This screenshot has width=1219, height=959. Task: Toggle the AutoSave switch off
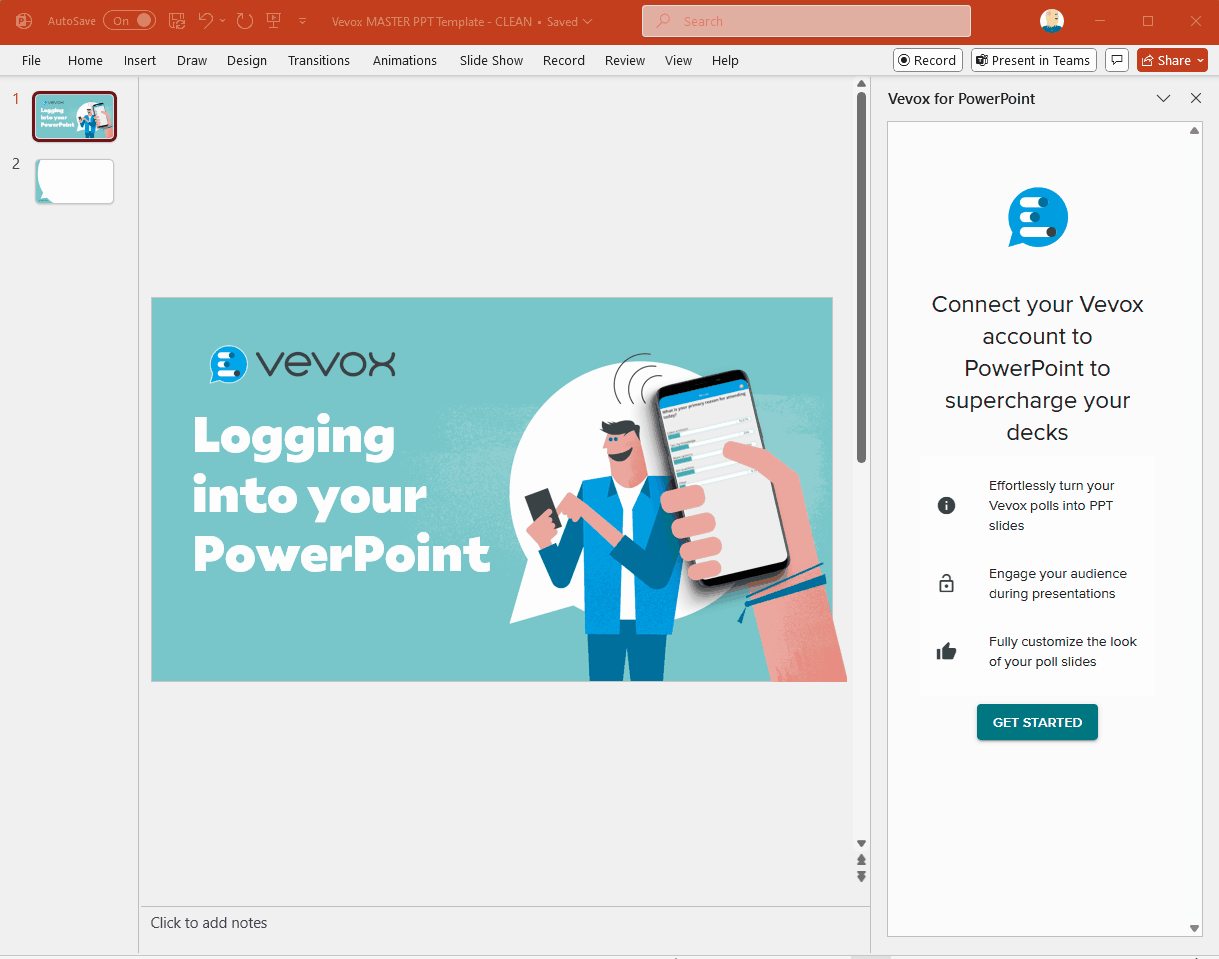129,21
